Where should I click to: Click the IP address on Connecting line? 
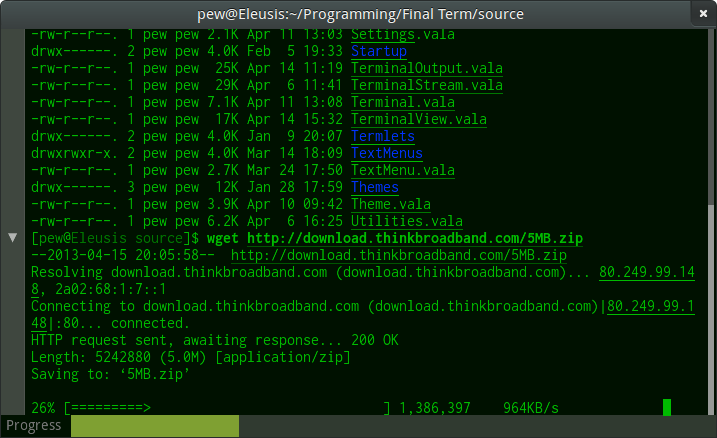pyautogui.click(x=651, y=306)
